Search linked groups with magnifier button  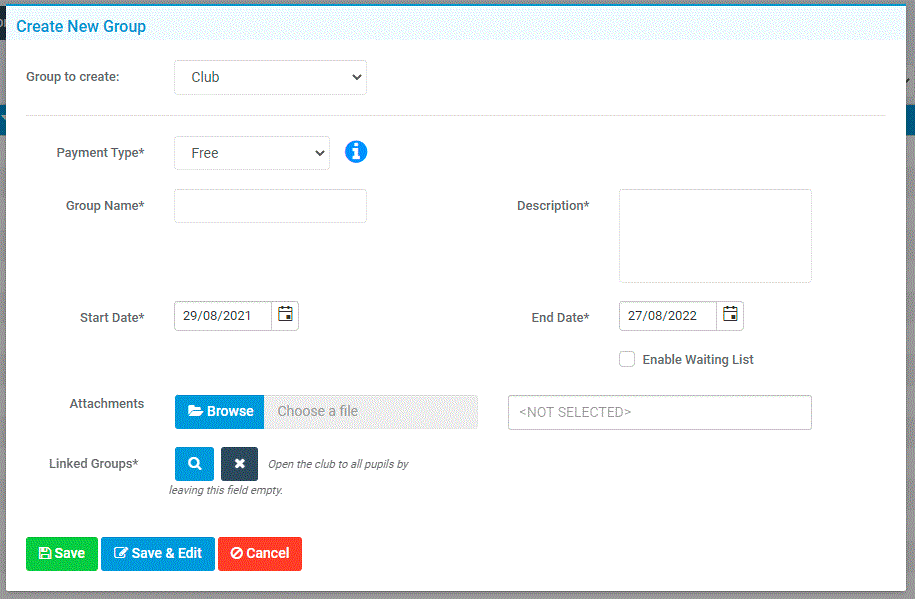tap(194, 464)
